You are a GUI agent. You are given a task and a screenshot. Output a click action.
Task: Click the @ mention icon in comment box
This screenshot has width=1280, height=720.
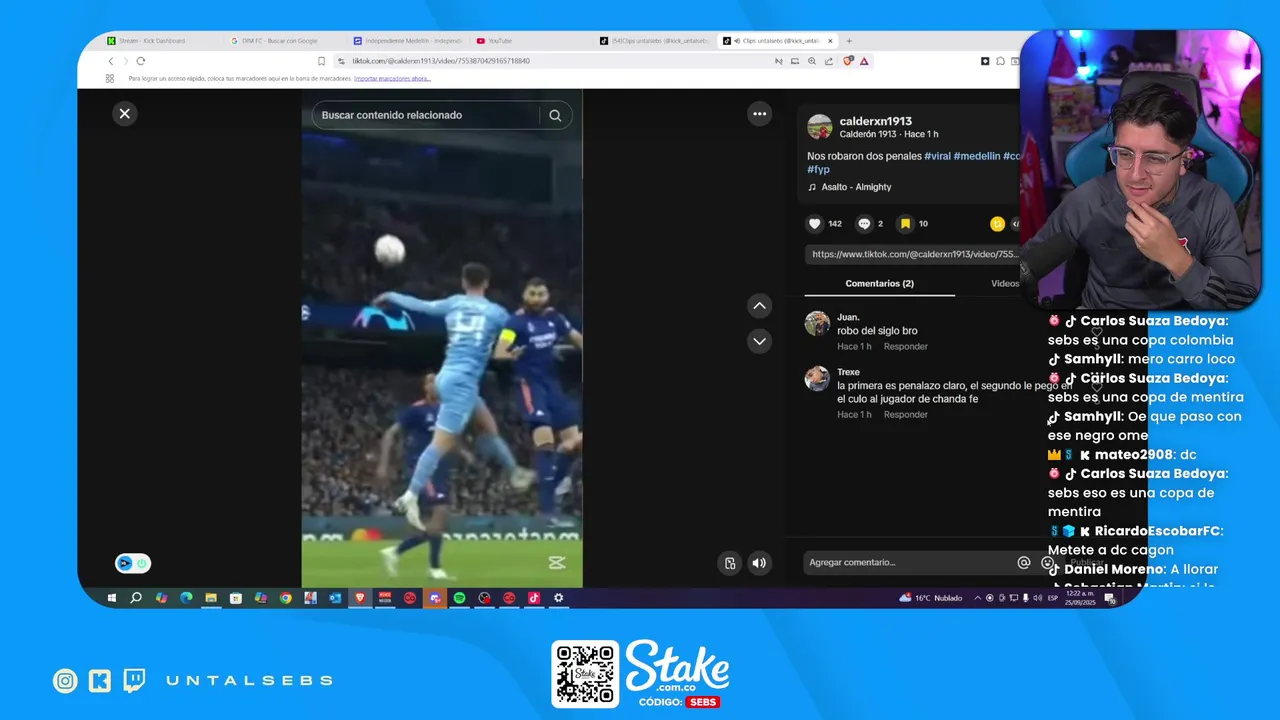coord(1023,563)
